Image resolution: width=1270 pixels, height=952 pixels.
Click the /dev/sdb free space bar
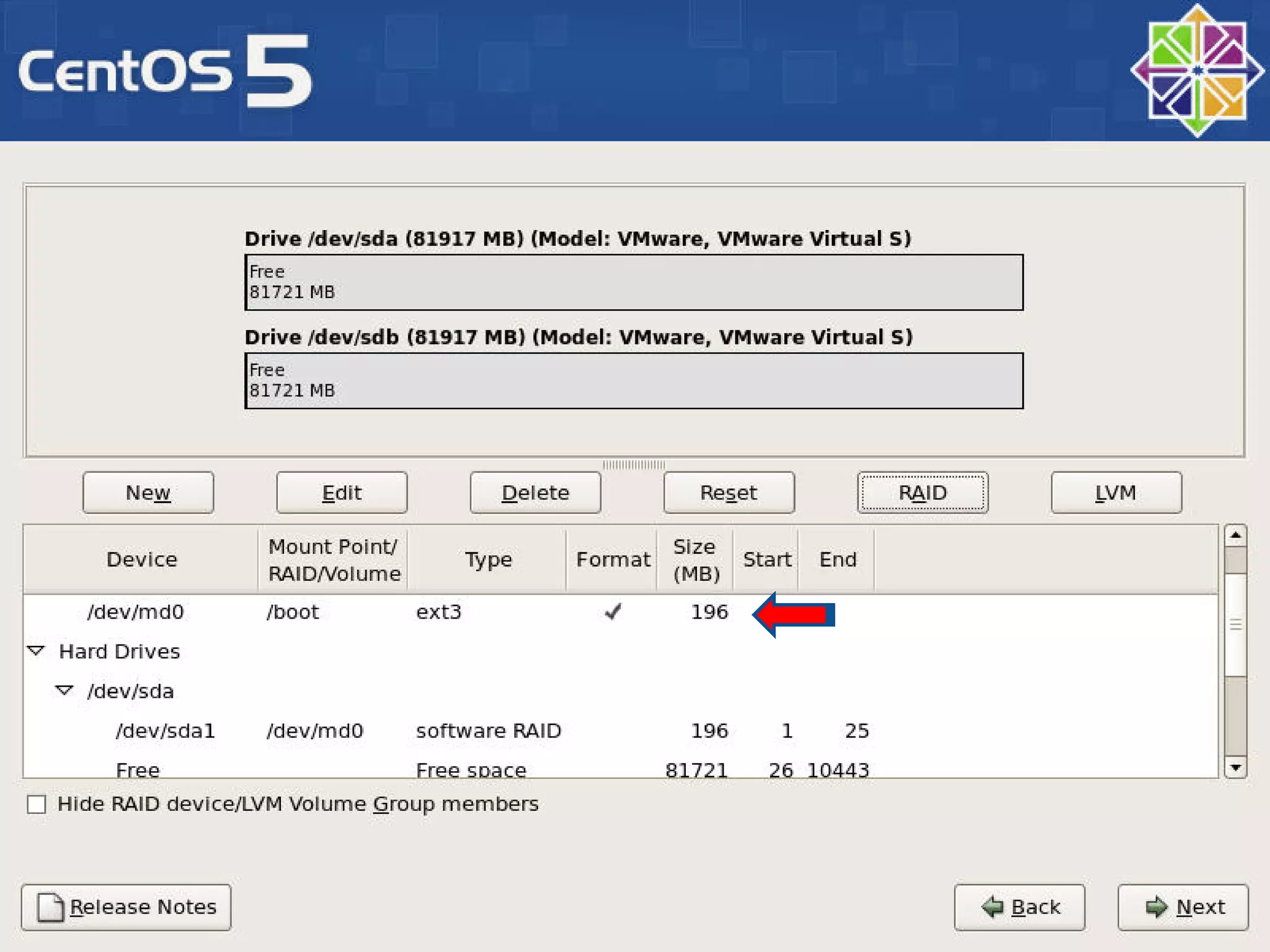(x=634, y=381)
